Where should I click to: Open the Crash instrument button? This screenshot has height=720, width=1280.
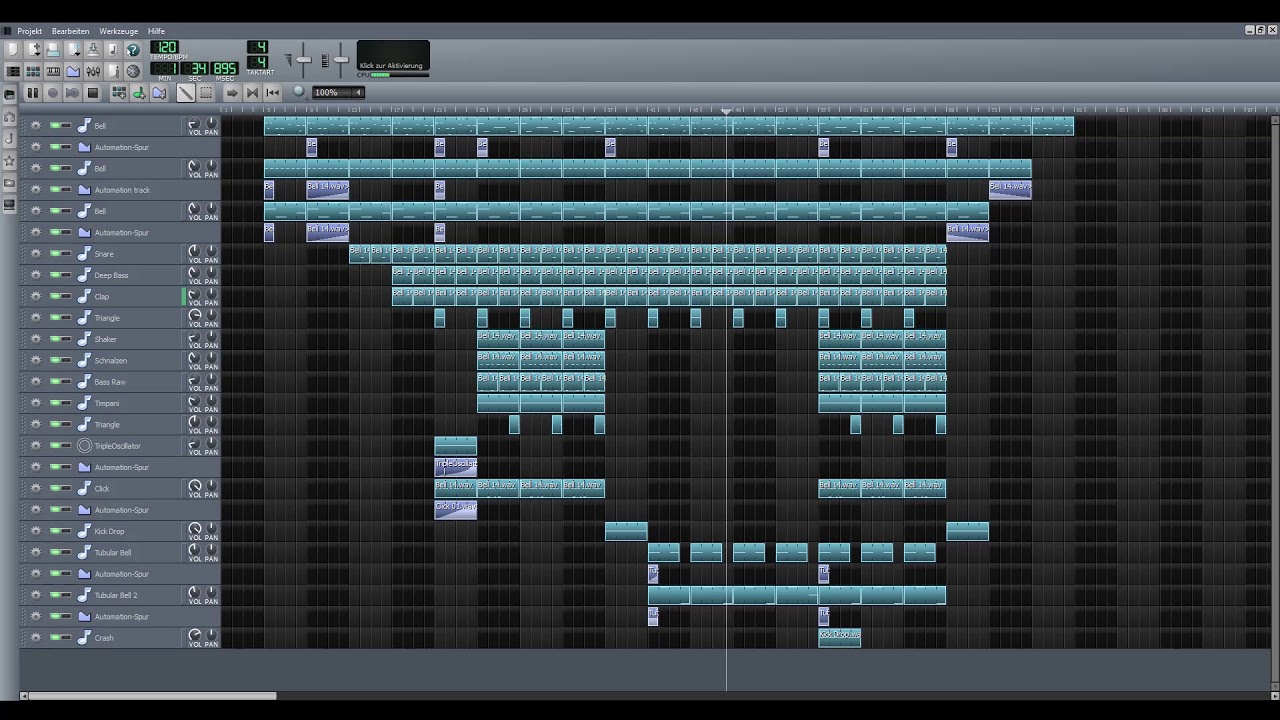128,638
